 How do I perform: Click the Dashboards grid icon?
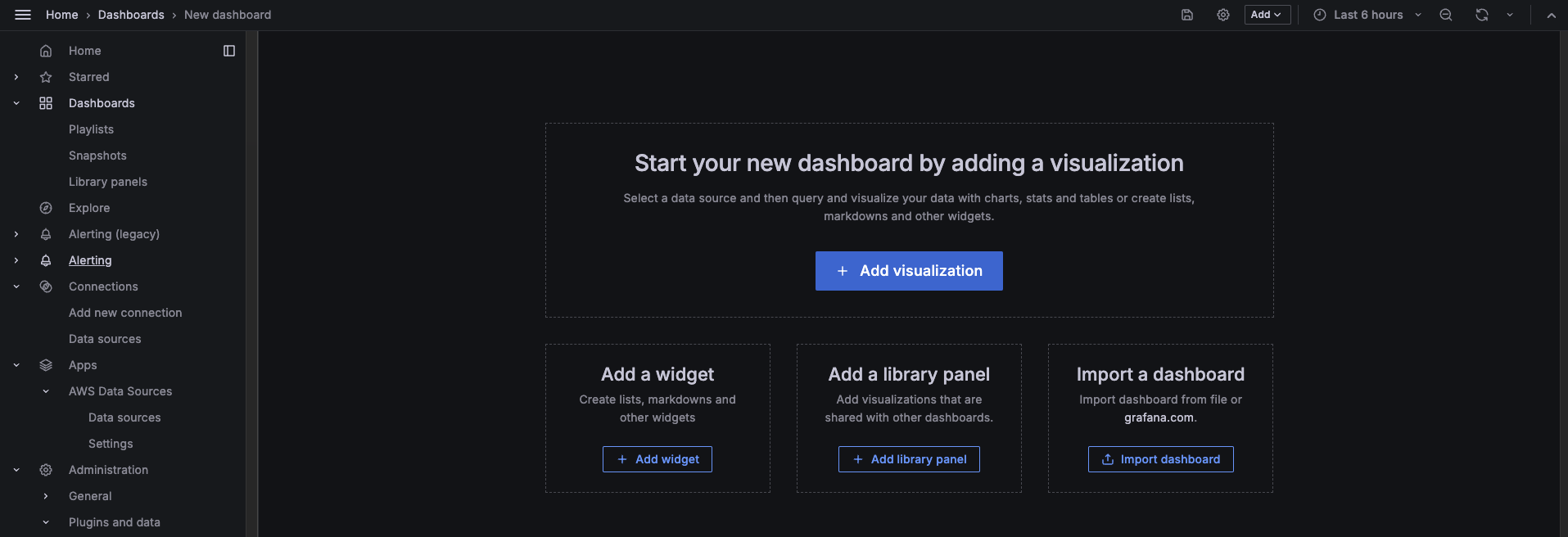click(46, 103)
